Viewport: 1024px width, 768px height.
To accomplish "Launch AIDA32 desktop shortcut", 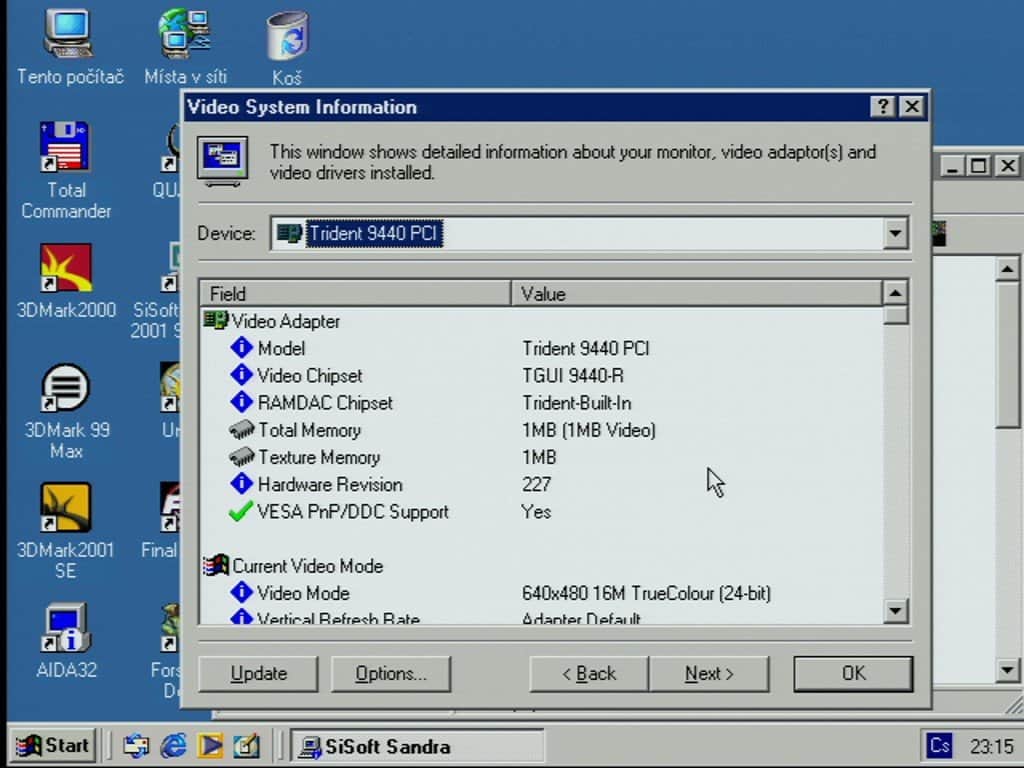I will [x=65, y=640].
